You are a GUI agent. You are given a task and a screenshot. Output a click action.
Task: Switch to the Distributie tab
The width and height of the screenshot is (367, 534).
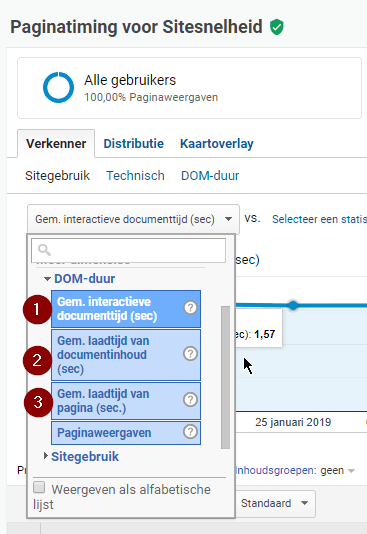tap(133, 143)
